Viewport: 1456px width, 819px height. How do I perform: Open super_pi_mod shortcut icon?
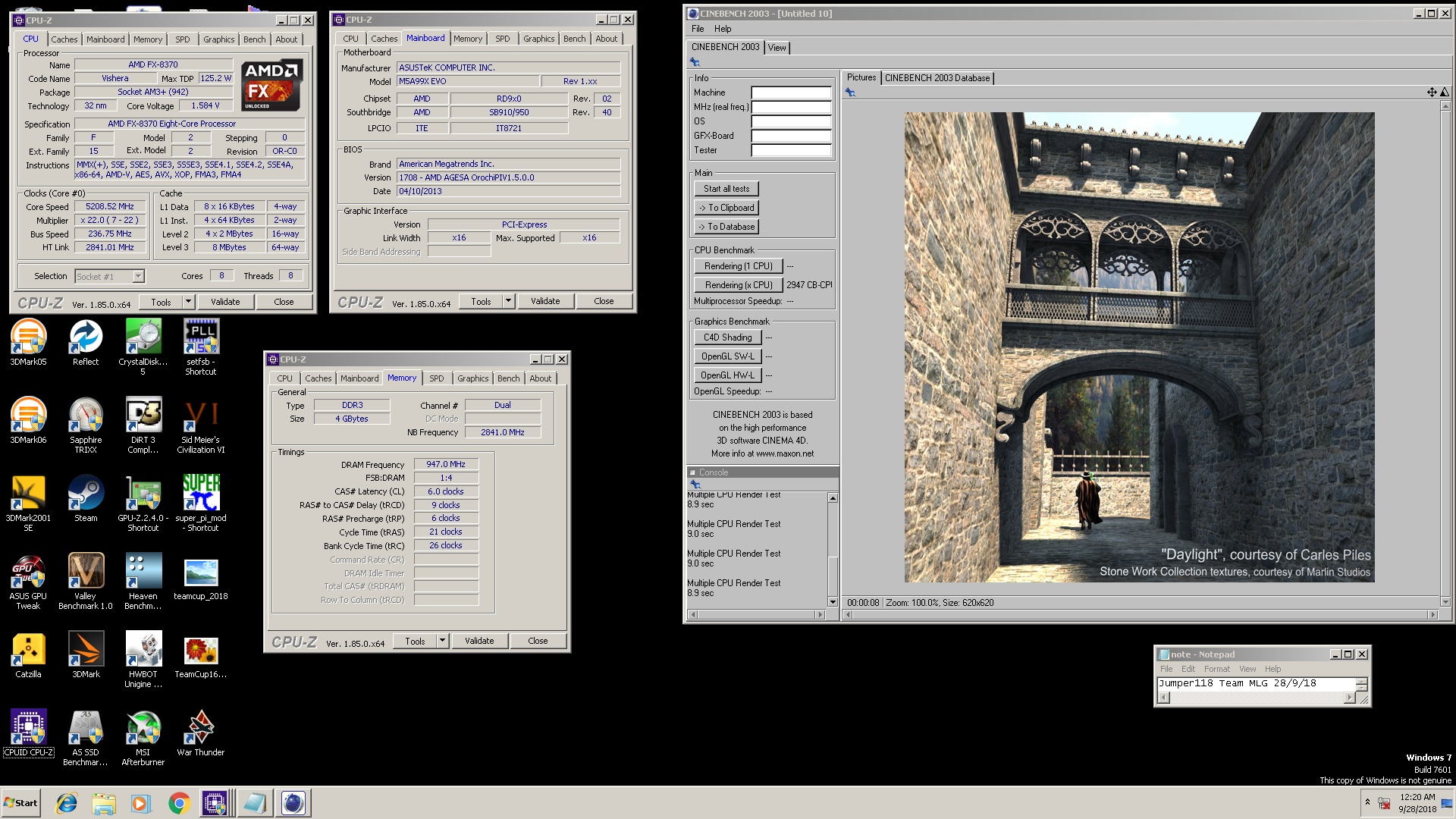coord(201,504)
